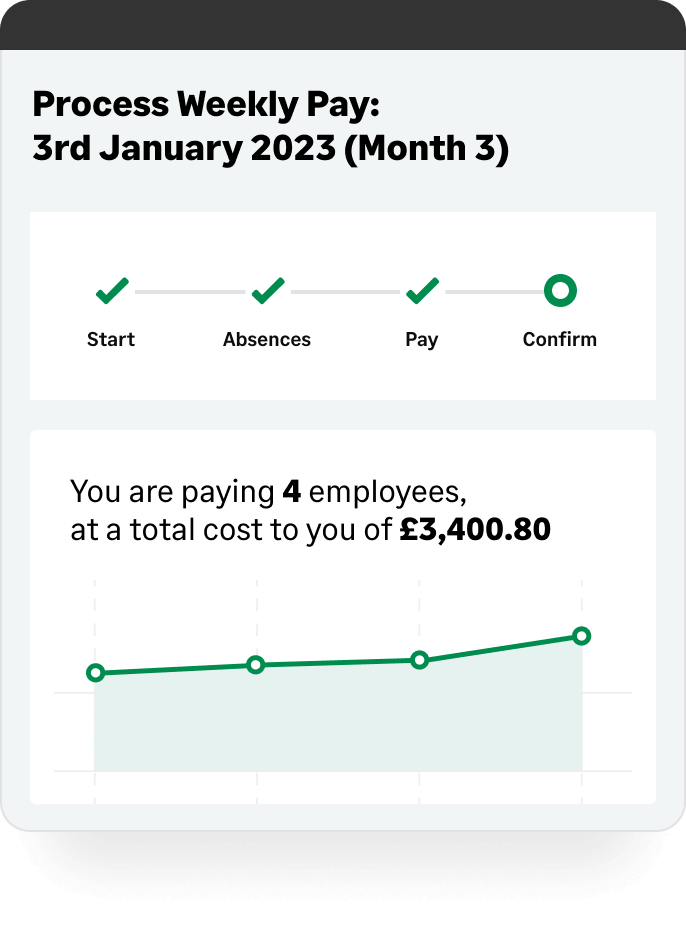
Task: Click progress line between Pay and Confirm
Action: click(494, 292)
